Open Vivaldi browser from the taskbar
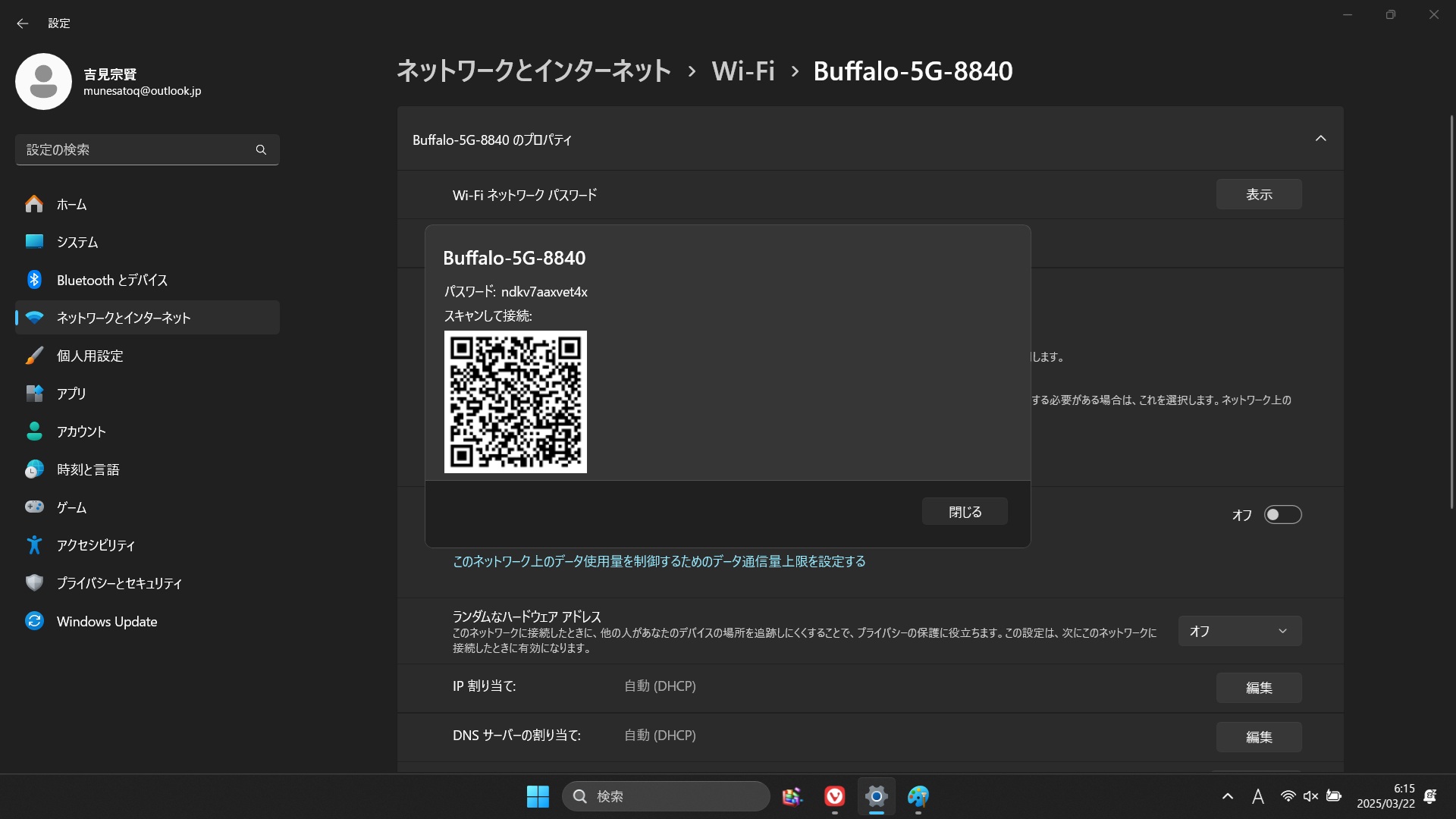This screenshot has height=819, width=1456. click(834, 796)
